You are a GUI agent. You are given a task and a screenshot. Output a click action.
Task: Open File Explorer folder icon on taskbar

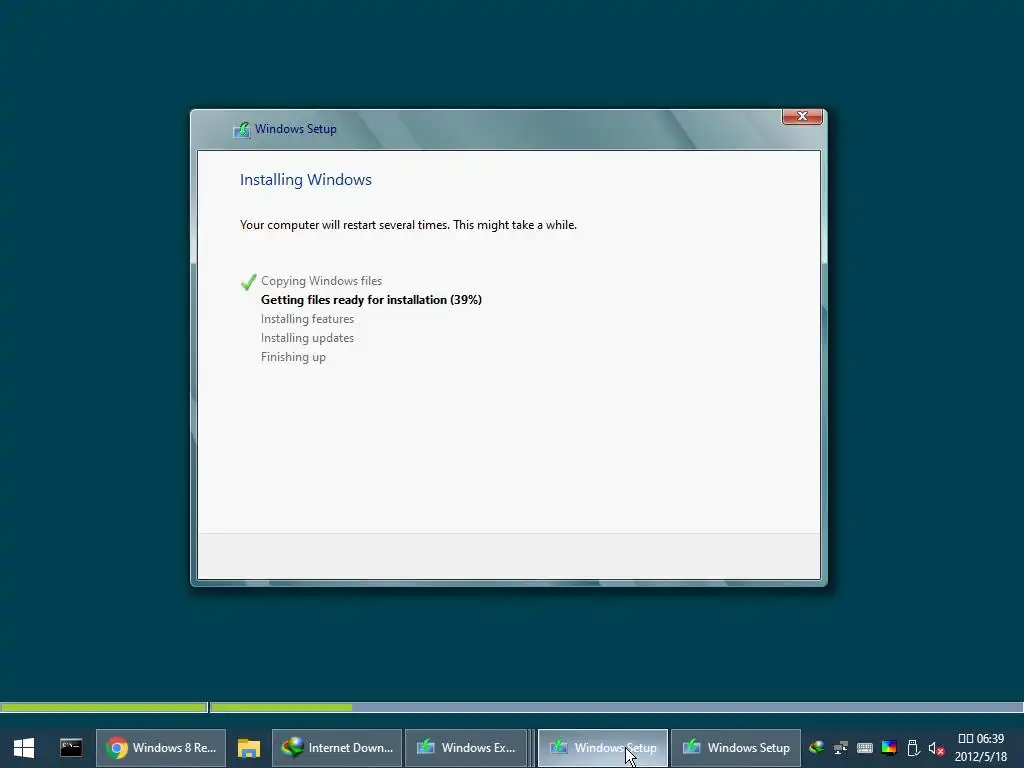click(249, 748)
